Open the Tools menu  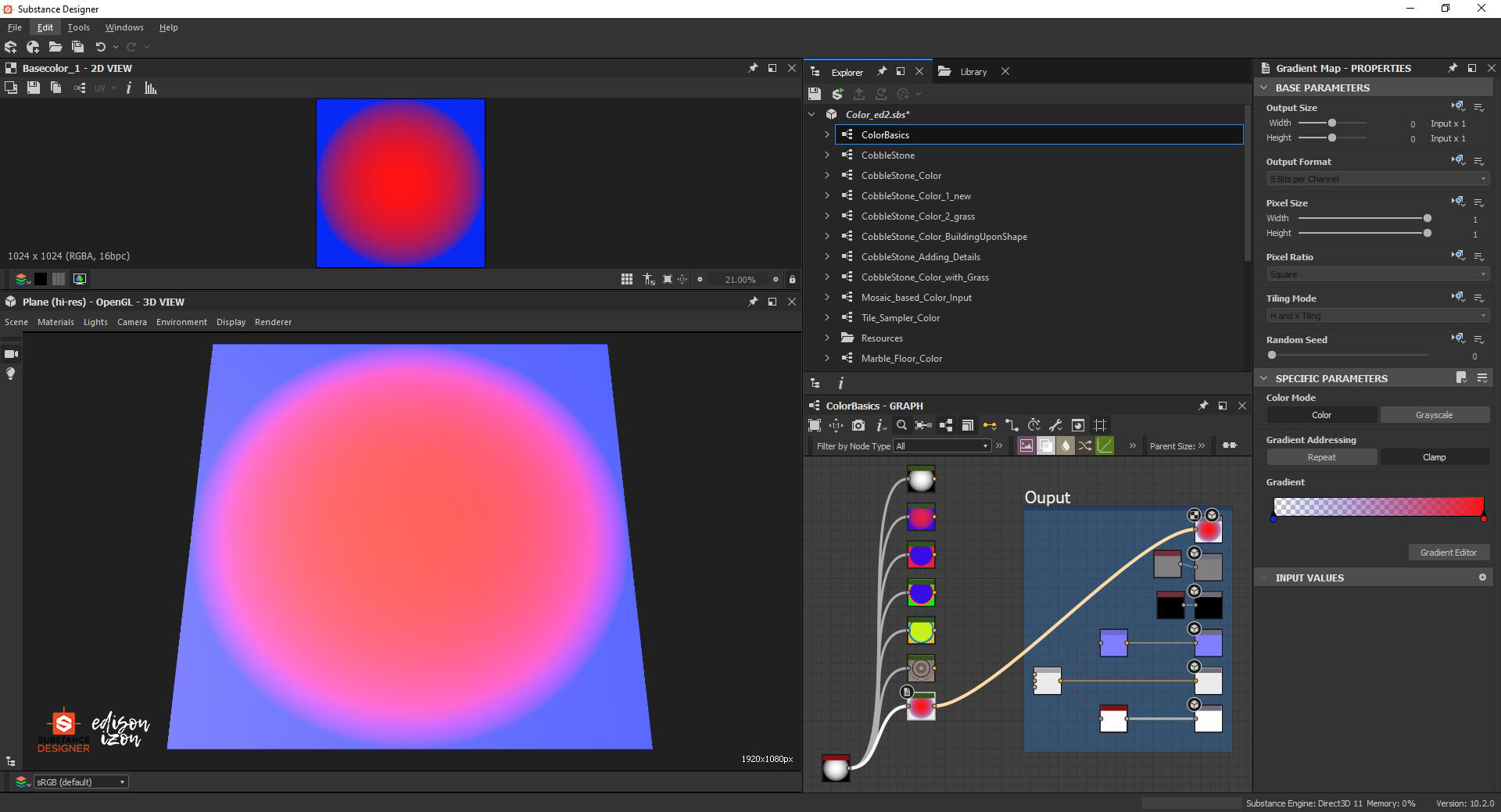pyautogui.click(x=78, y=27)
